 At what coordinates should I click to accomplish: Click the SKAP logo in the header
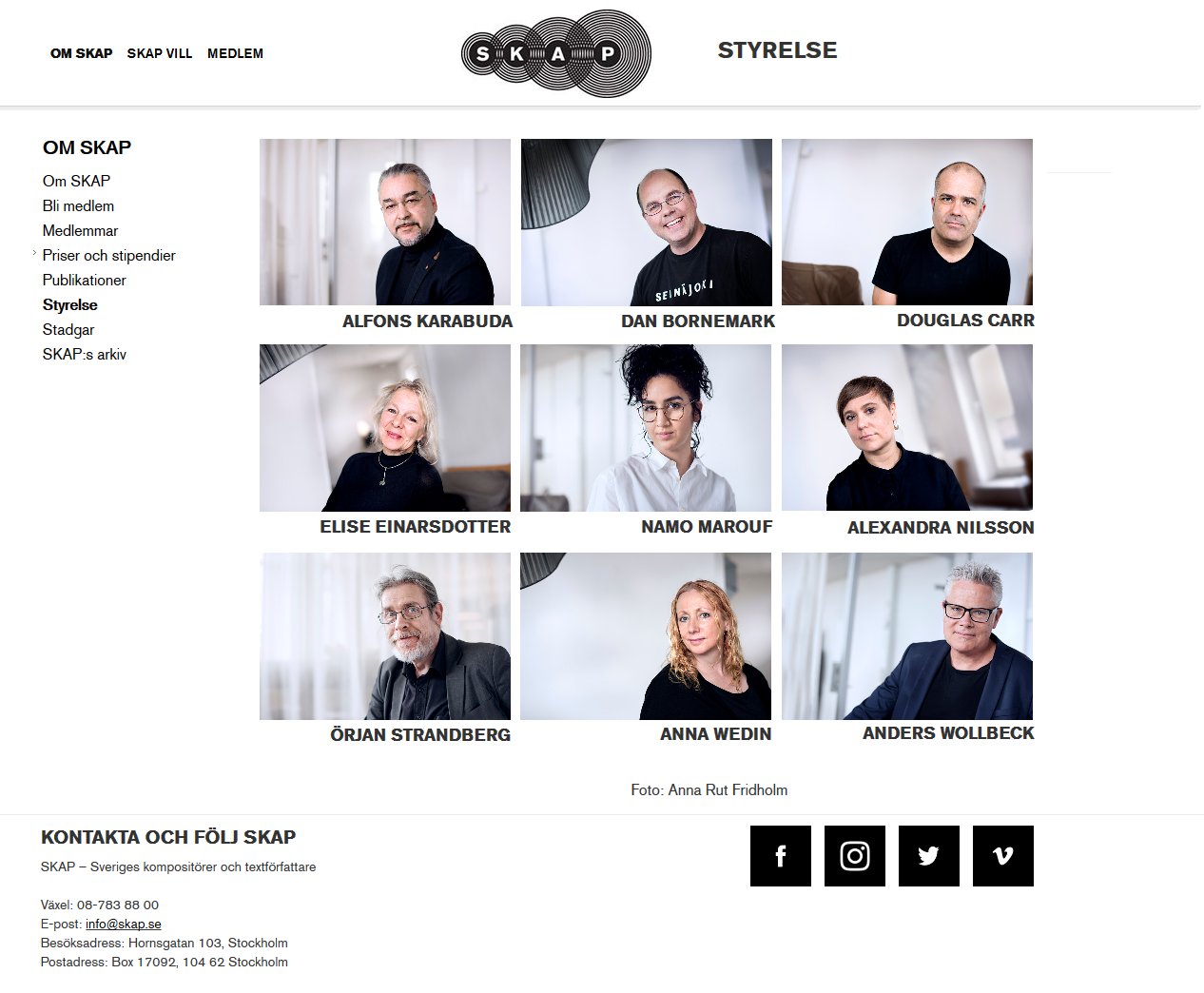[556, 54]
